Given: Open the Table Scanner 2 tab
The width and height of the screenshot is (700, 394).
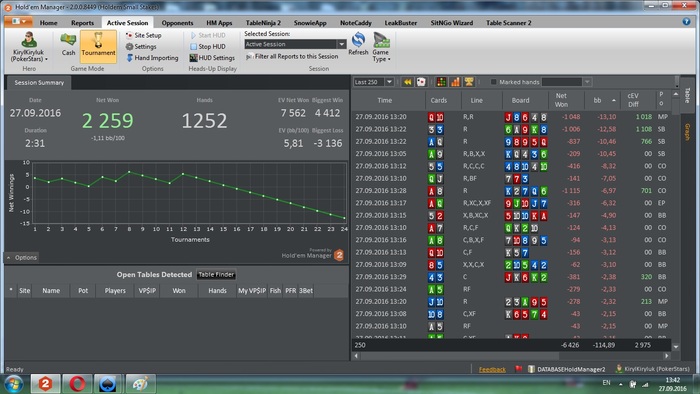Looking at the screenshot, I should [508, 23].
